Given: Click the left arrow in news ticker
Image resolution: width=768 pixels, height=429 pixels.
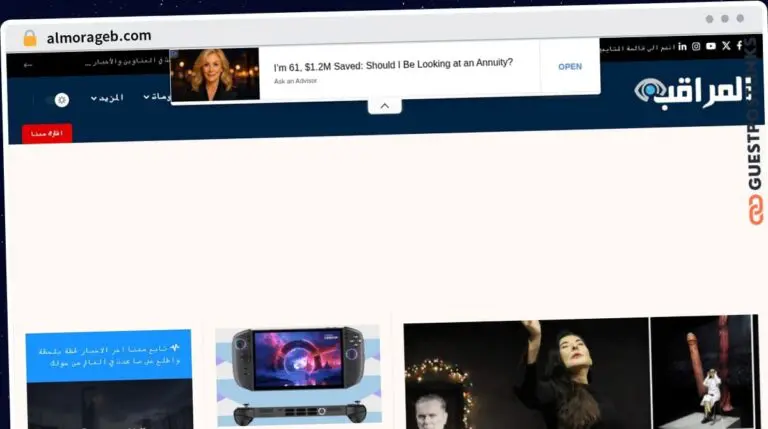Looking at the screenshot, I should [x=28, y=64].
